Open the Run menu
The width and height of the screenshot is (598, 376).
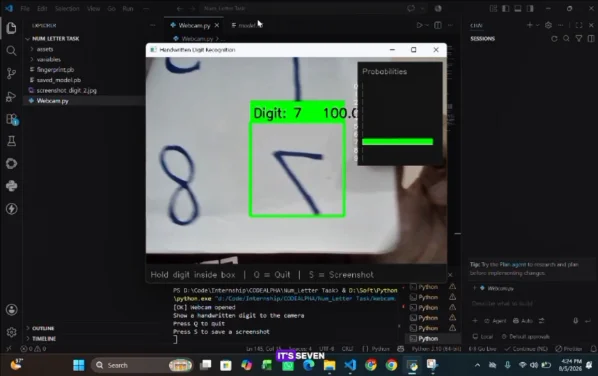(x=128, y=8)
